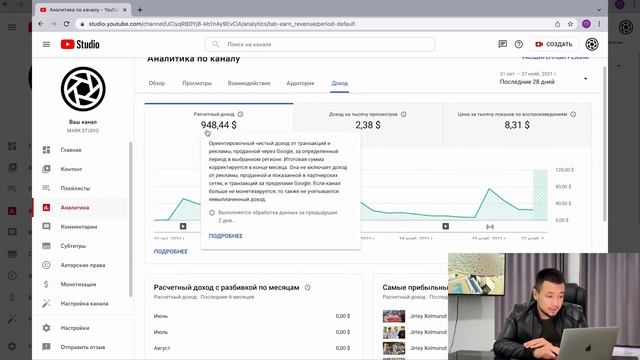Viewport: 640px width, 360px height.
Task: Click the browser back arrow
Action: coord(41,24)
